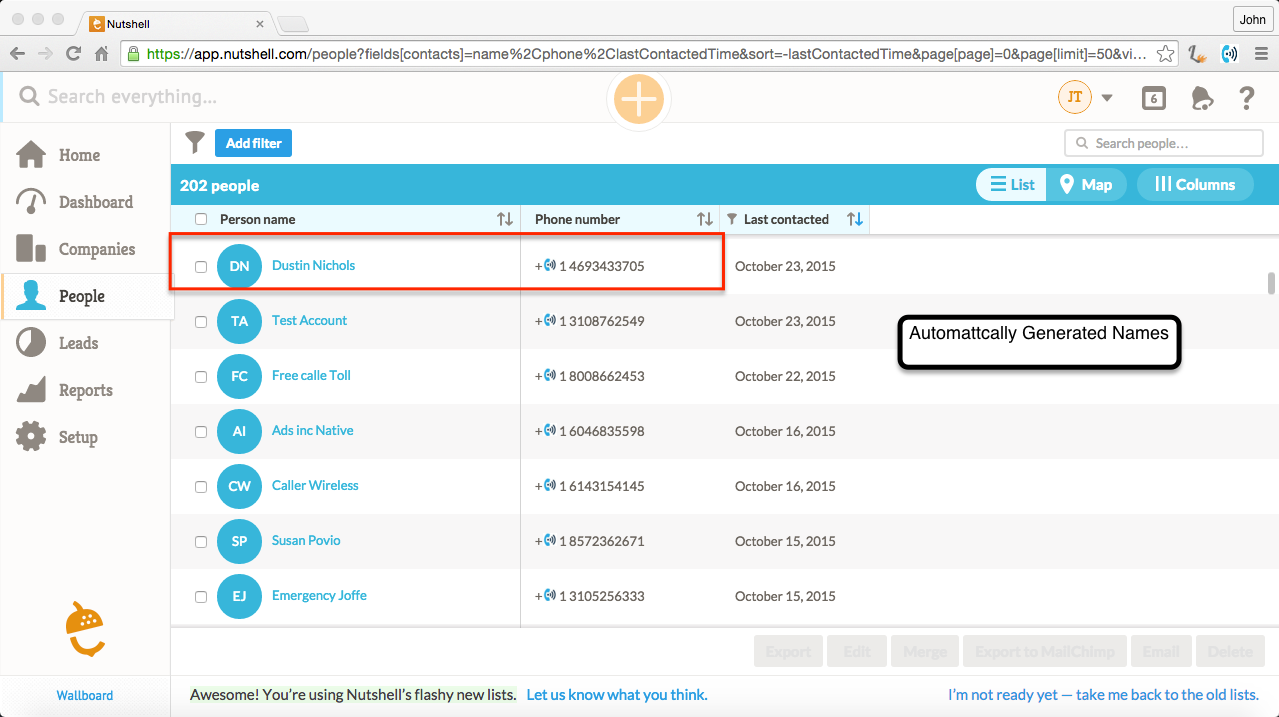The image size is (1279, 717).
Task: Click the Nutshell acorn logo
Action: tap(84, 630)
